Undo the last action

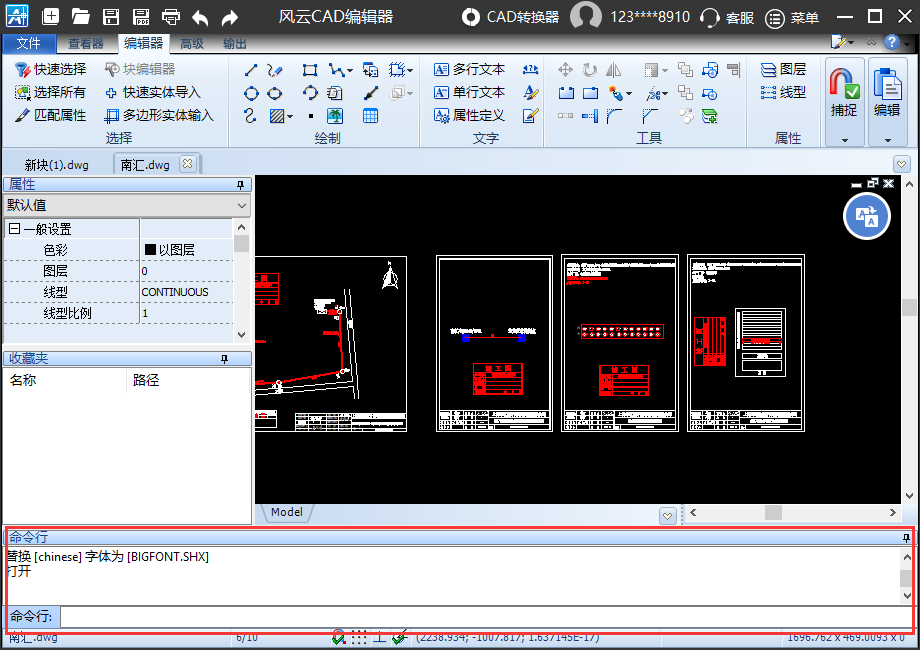[200, 18]
